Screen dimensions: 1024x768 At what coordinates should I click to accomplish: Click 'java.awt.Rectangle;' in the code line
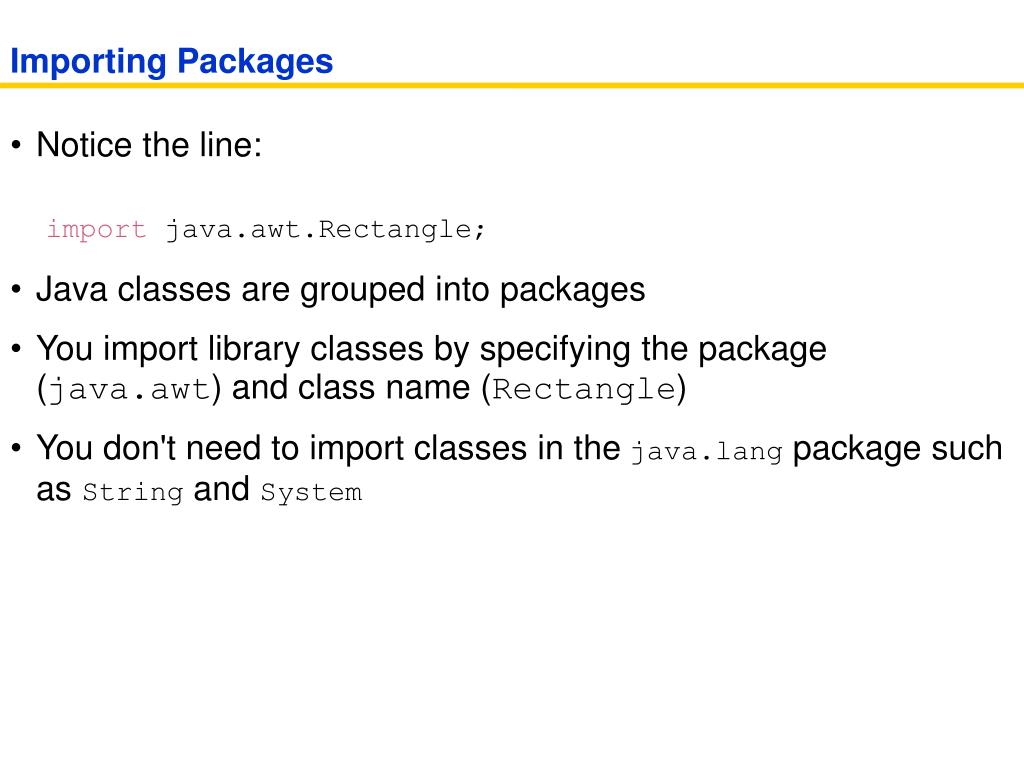coord(325,229)
